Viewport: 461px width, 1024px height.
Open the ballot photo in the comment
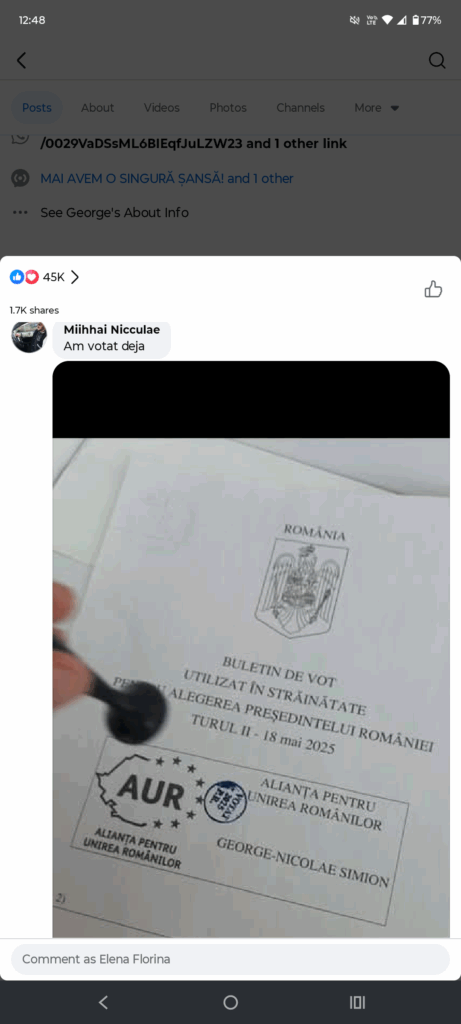click(251, 649)
